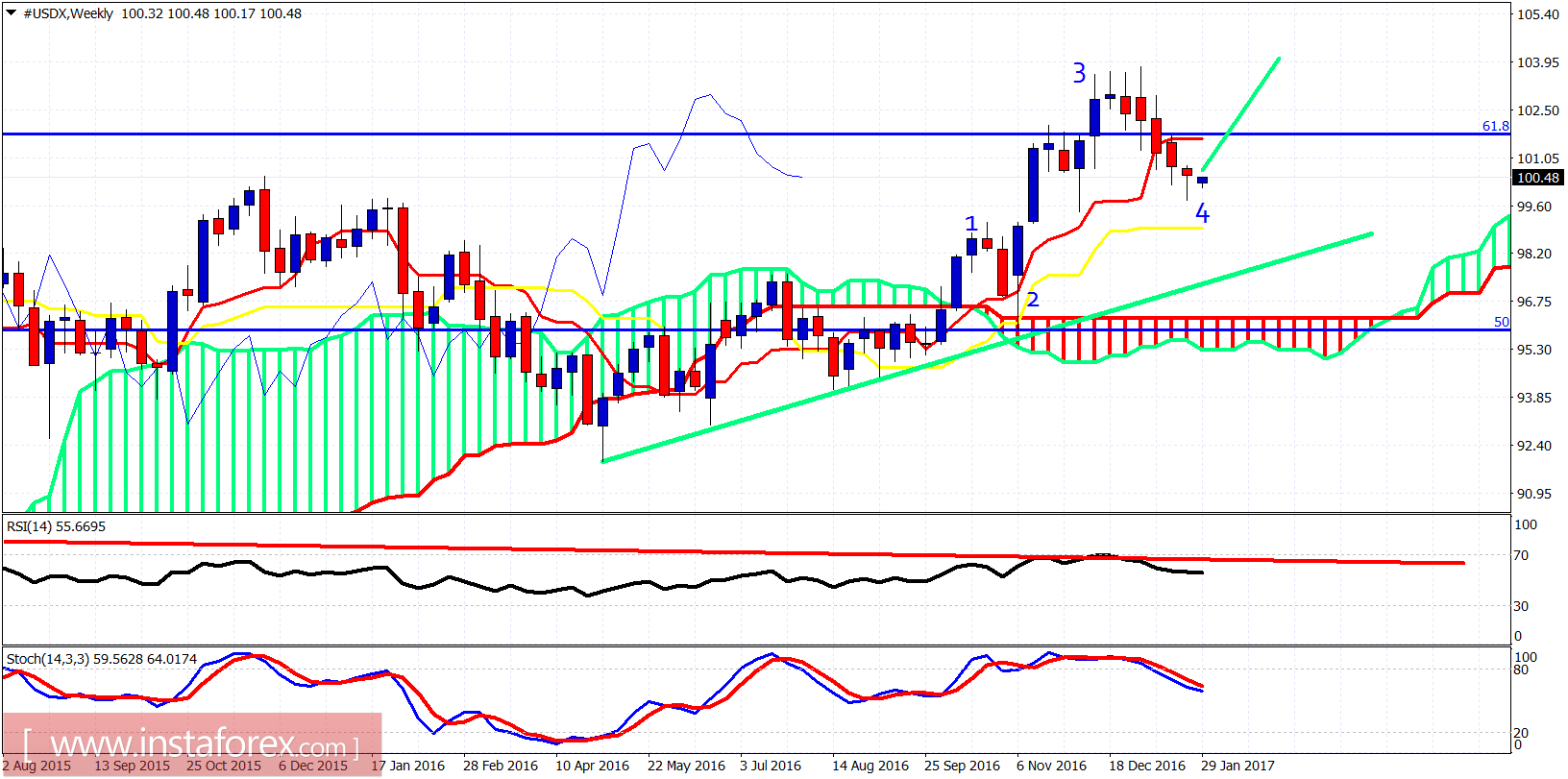1568x779 pixels.
Task: Click the 102.50 price axis label
Action: point(1538,110)
